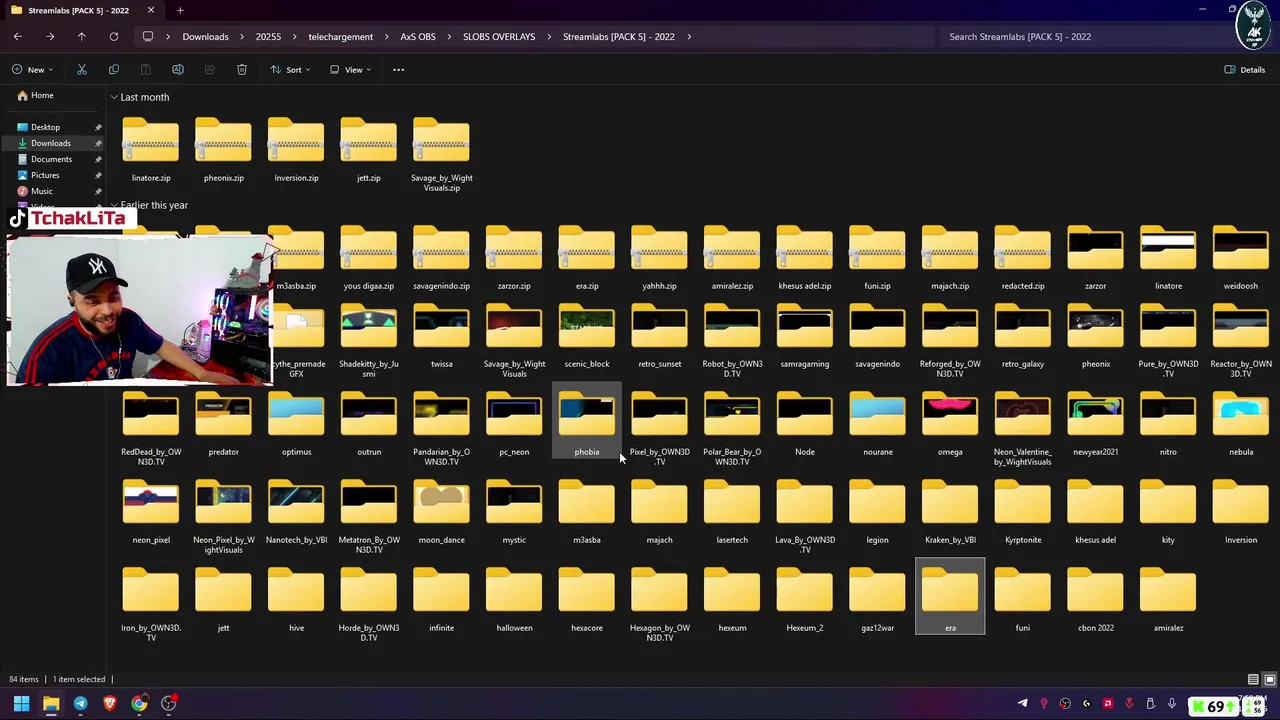The width and height of the screenshot is (1280, 720).
Task: Click the 'moon_dance' folder name
Action: pyautogui.click(x=441, y=540)
